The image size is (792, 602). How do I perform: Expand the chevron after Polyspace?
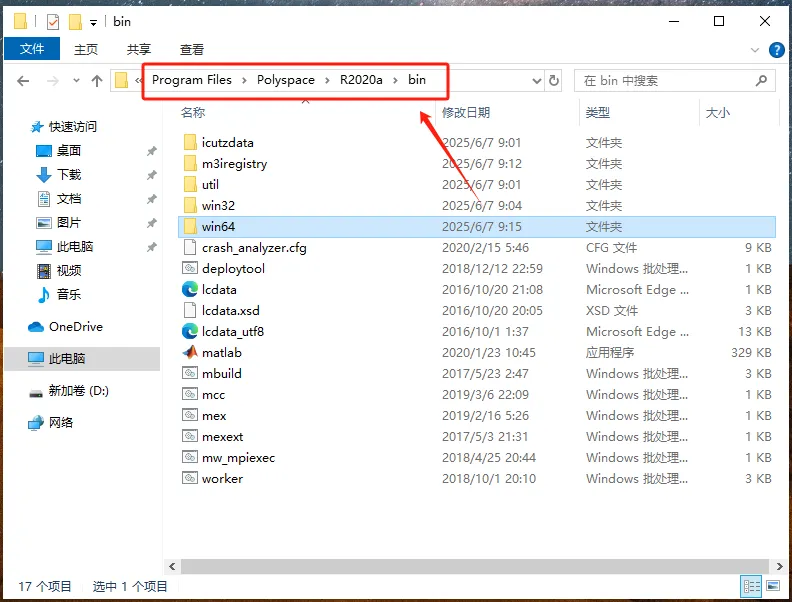(327, 81)
